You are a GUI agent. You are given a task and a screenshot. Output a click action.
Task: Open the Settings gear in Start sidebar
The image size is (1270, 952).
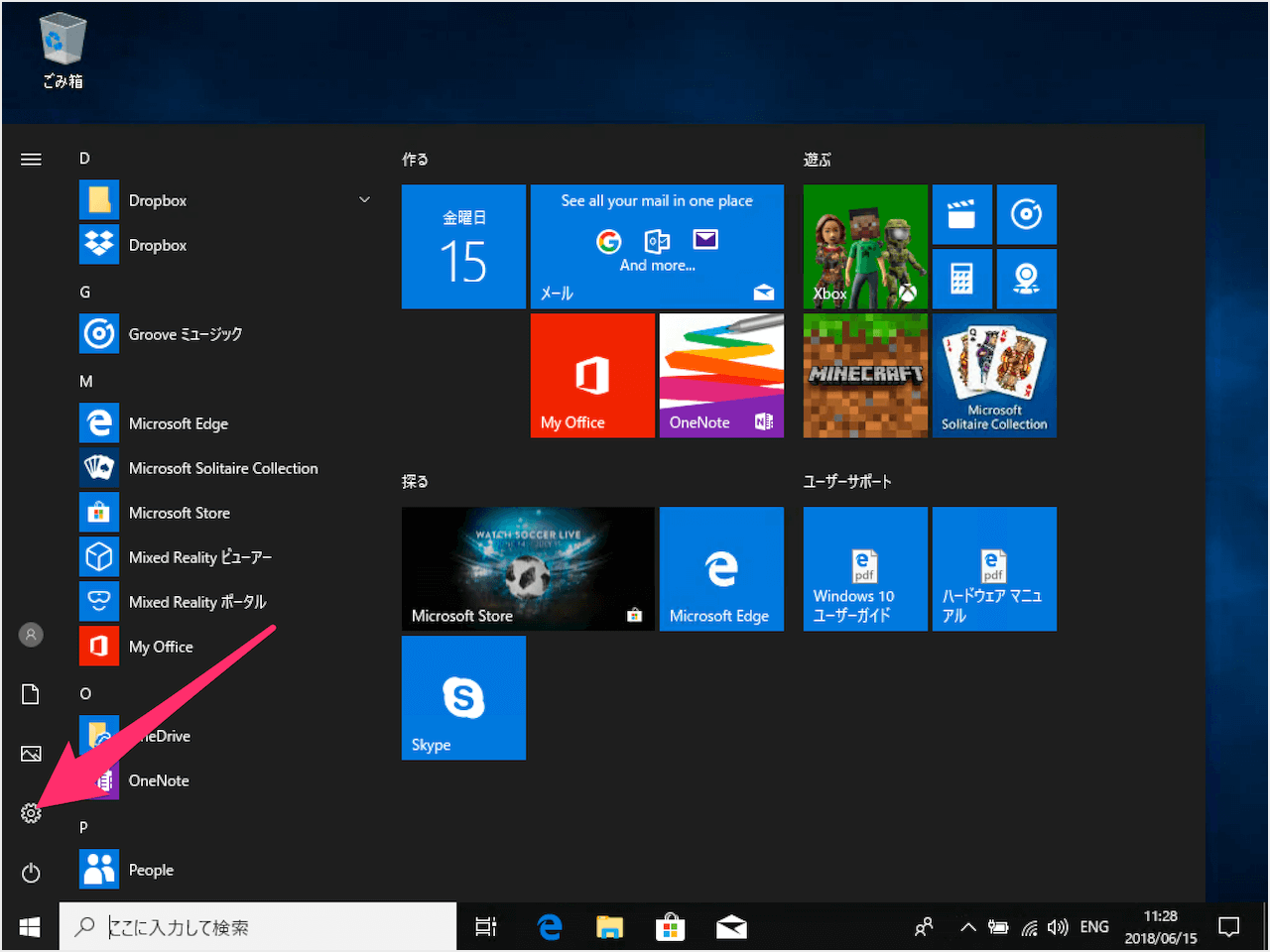31,813
